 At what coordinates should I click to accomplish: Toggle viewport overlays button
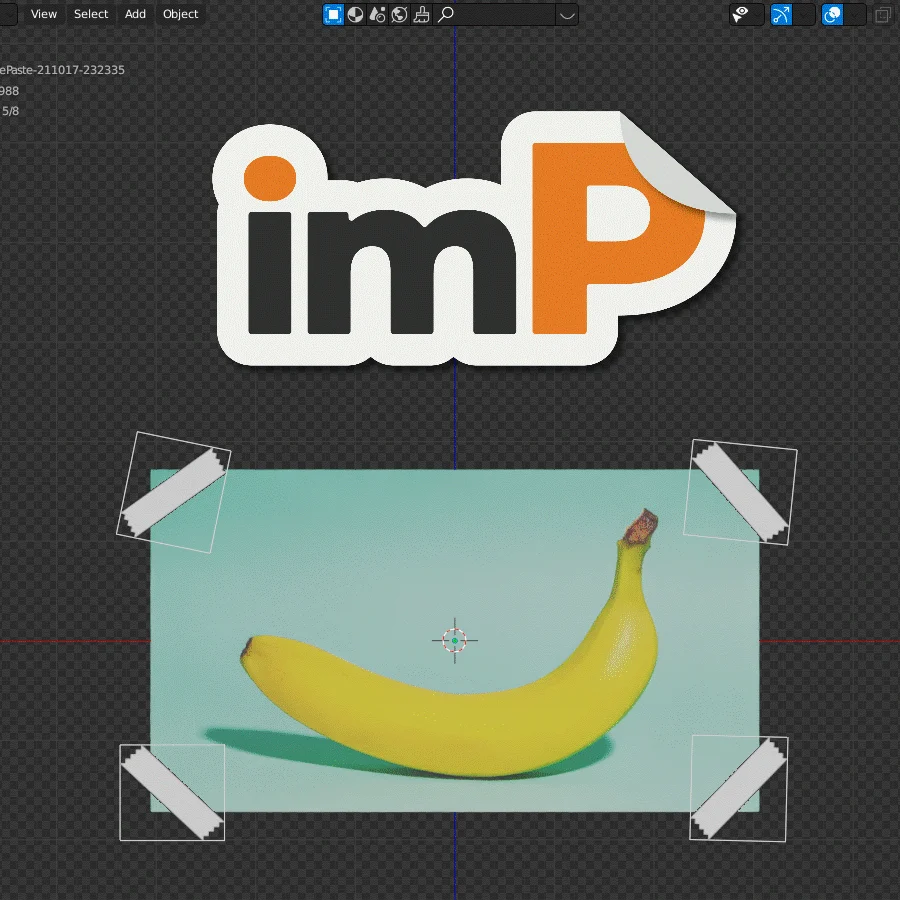pyautogui.click(x=832, y=14)
